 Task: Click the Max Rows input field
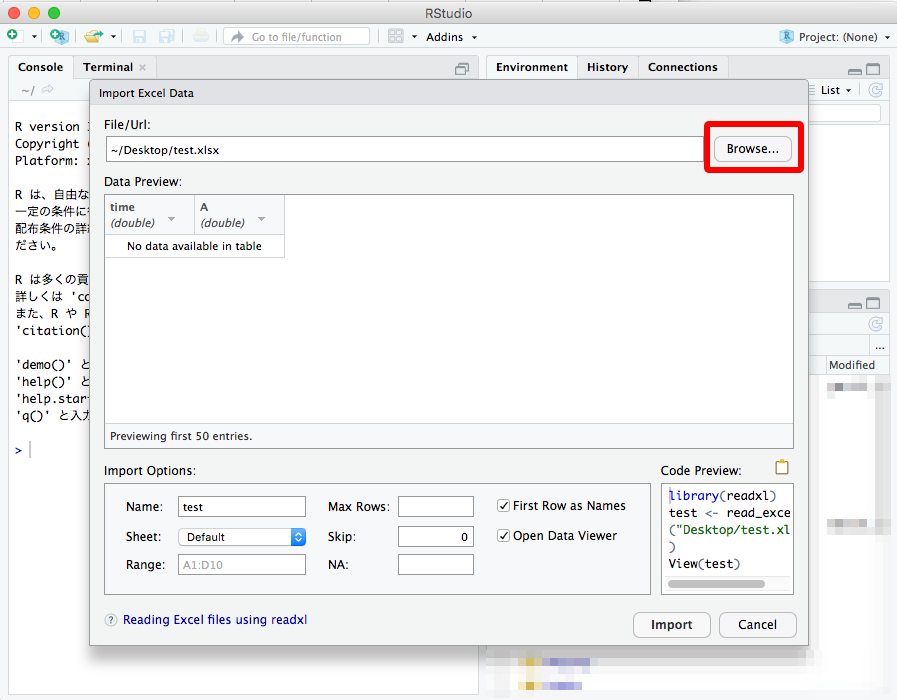click(x=436, y=507)
